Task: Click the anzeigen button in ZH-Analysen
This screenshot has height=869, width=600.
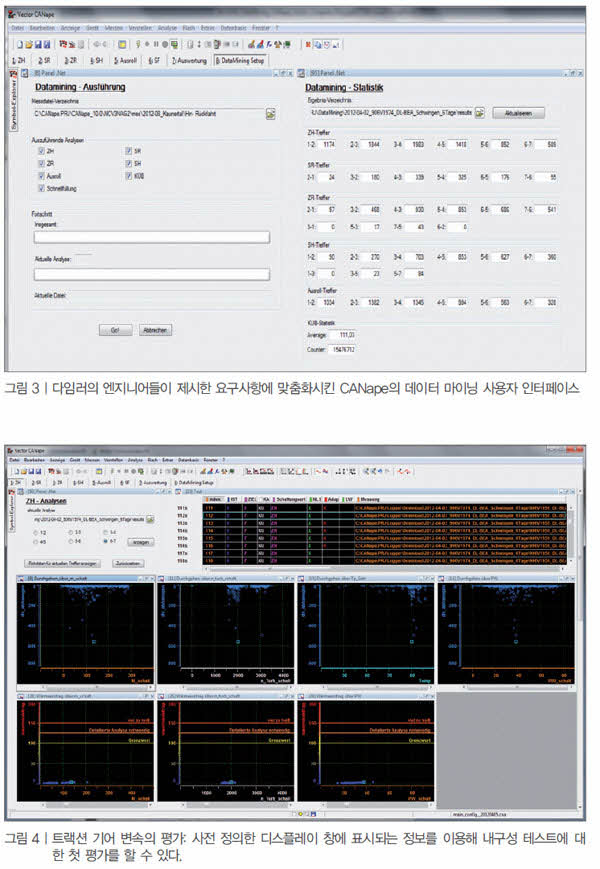Action: (141, 542)
